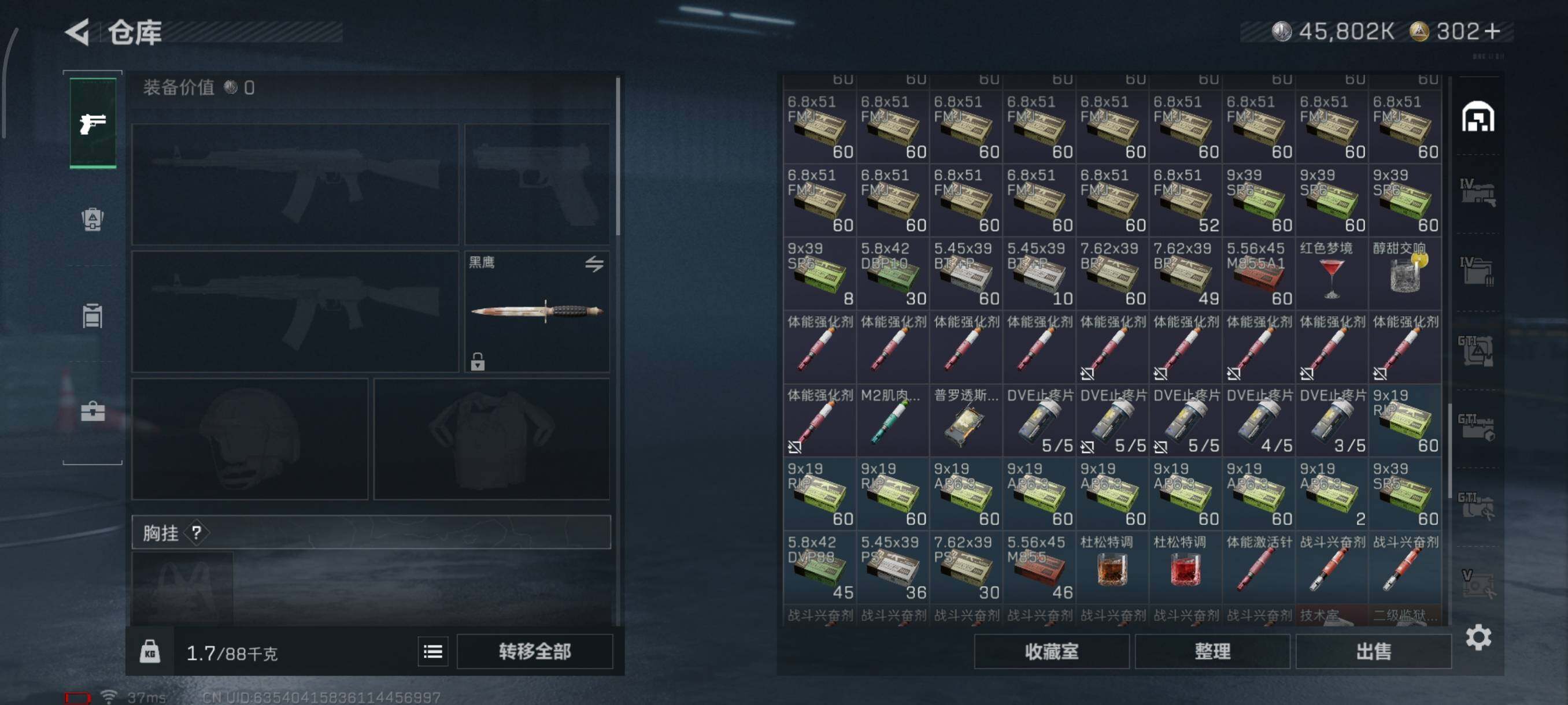Open the medical kit briefcase sidebar icon

point(93,412)
